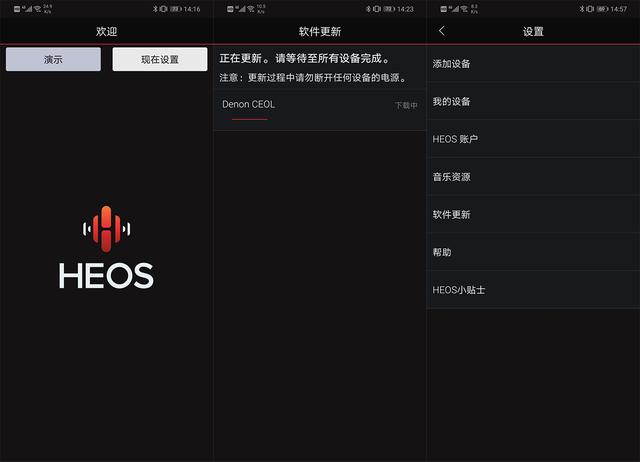Open 添加设备 in settings
640x462 pixels.
tap(533, 64)
